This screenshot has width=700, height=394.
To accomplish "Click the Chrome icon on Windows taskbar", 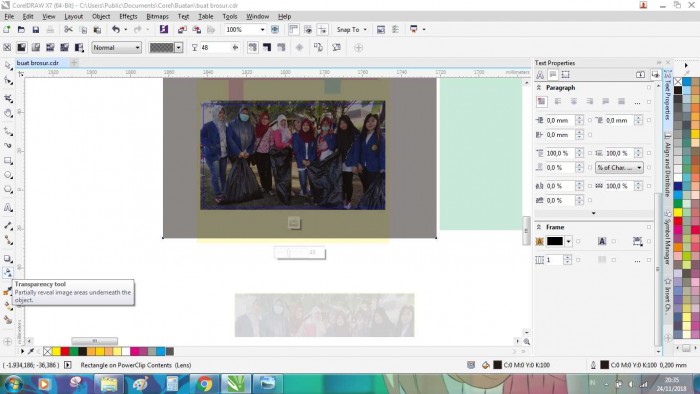I will pyautogui.click(x=205, y=384).
